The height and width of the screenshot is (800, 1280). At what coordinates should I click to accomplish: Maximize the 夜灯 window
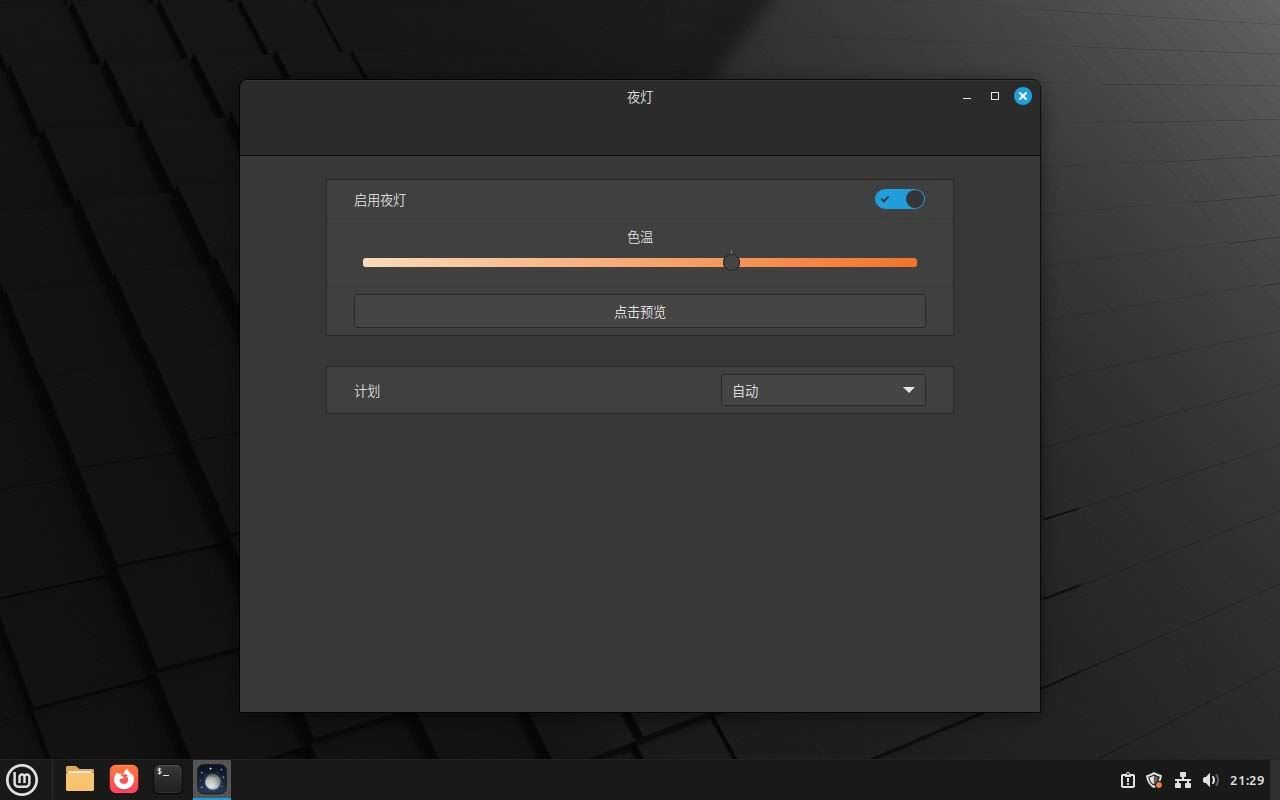click(x=994, y=96)
